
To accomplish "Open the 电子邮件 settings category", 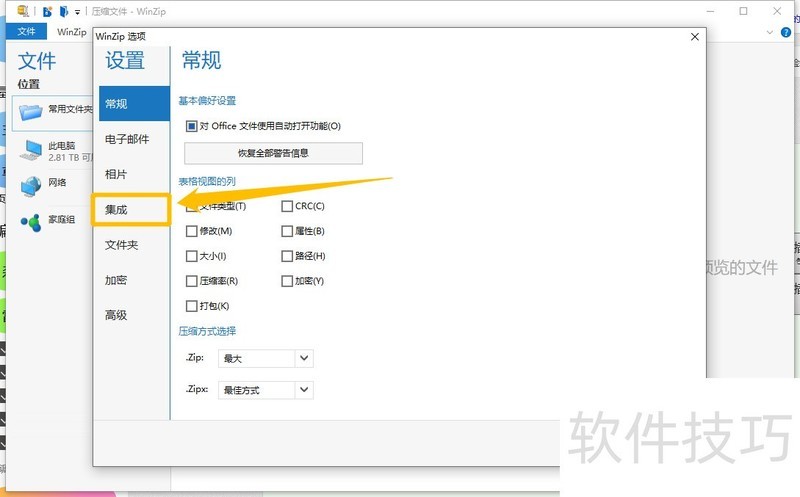I will pyautogui.click(x=127, y=139).
